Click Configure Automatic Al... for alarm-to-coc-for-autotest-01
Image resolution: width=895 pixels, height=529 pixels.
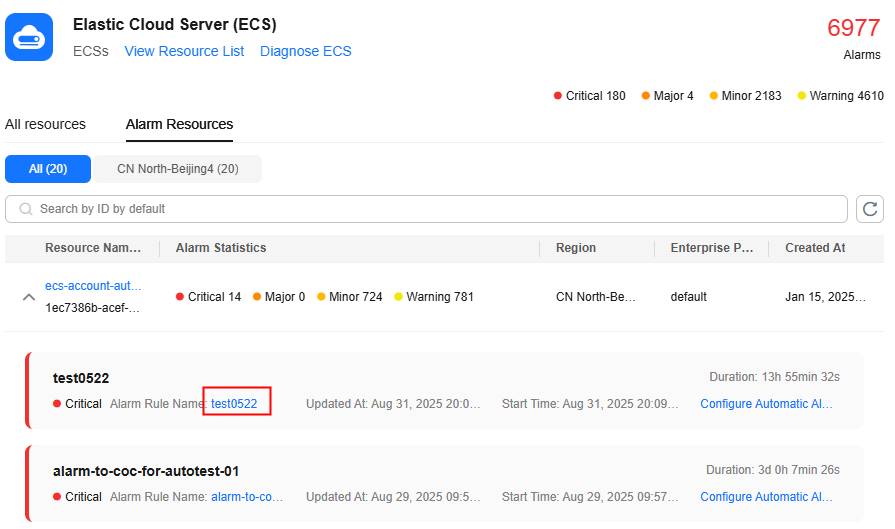[766, 497]
